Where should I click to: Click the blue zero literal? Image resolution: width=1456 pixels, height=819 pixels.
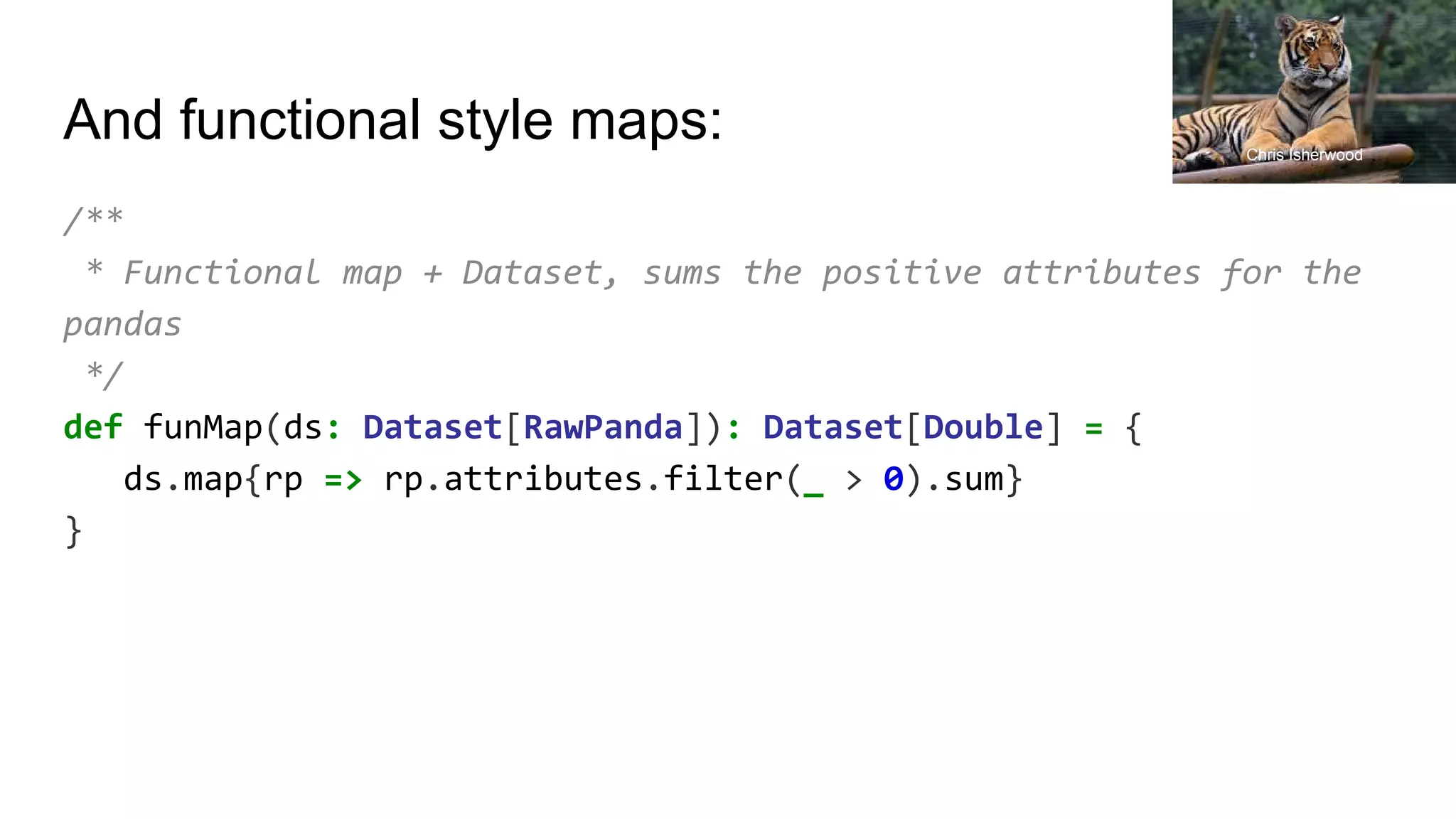pos(893,480)
